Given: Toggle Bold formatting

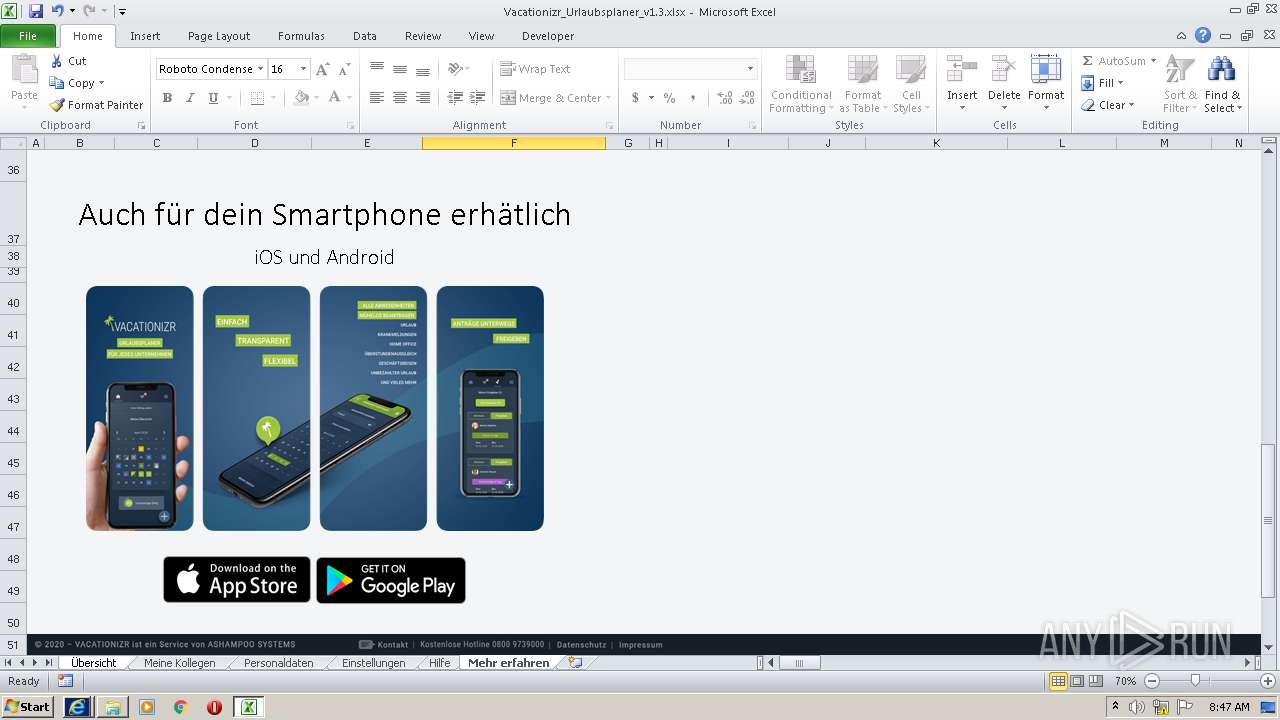Looking at the screenshot, I should (167, 98).
